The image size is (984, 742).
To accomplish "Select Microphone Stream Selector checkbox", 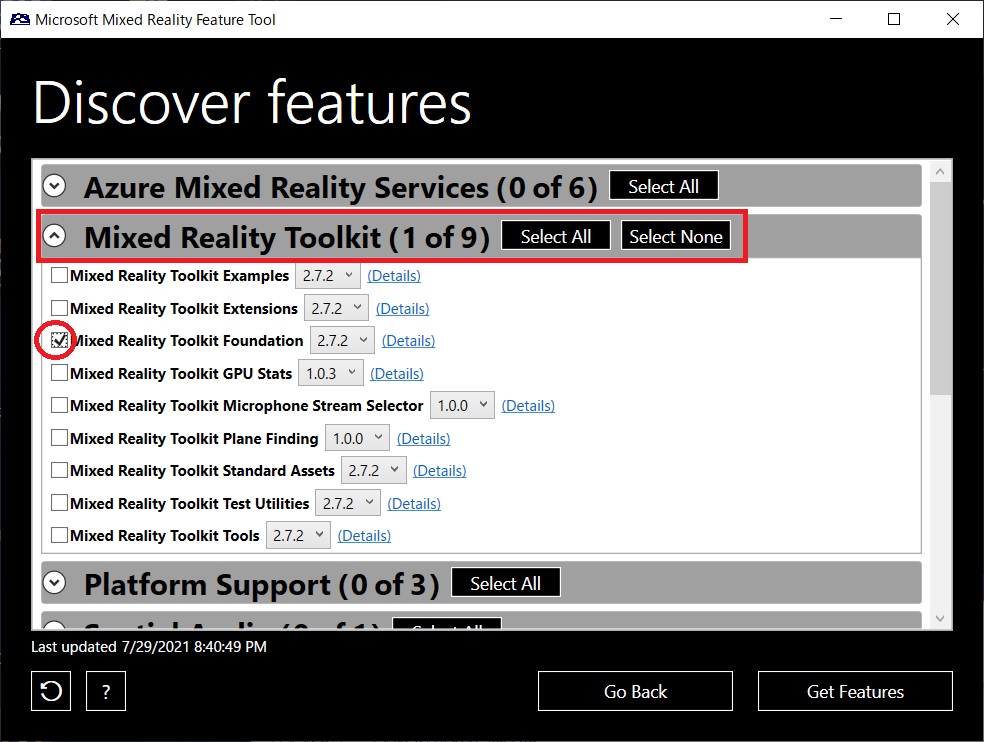I will (x=59, y=405).
